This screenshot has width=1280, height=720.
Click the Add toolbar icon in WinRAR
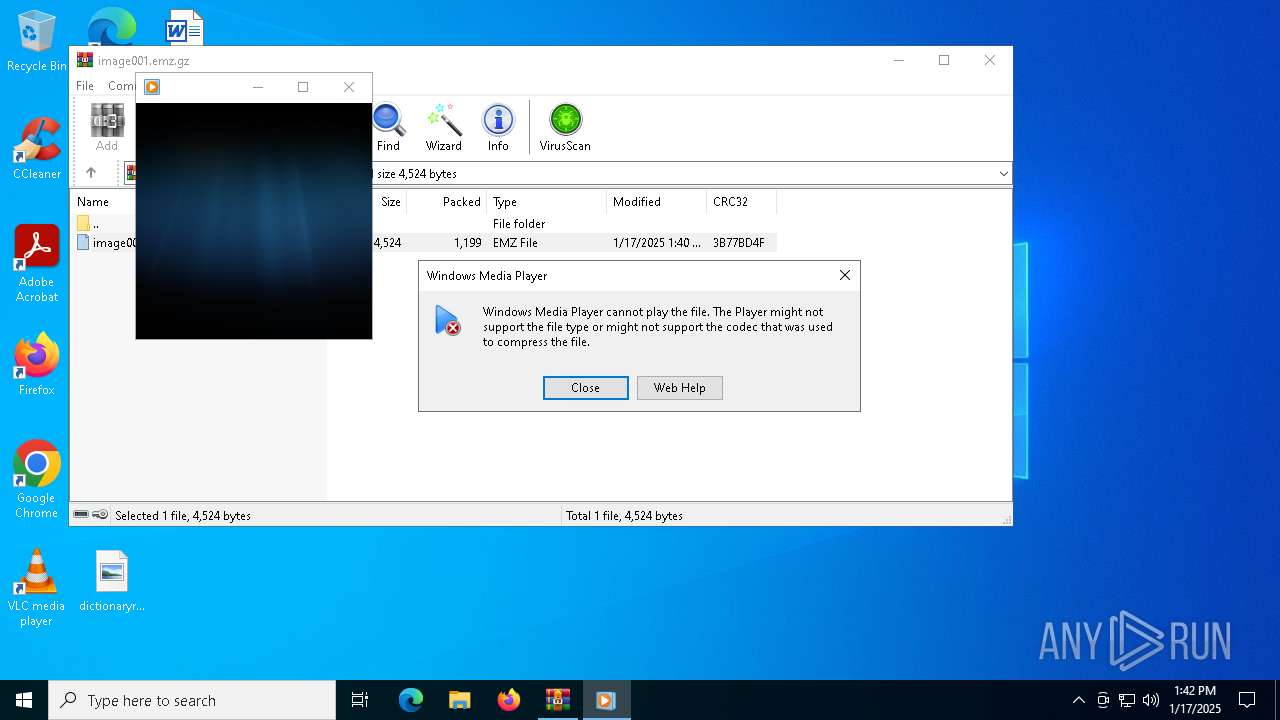(x=107, y=128)
